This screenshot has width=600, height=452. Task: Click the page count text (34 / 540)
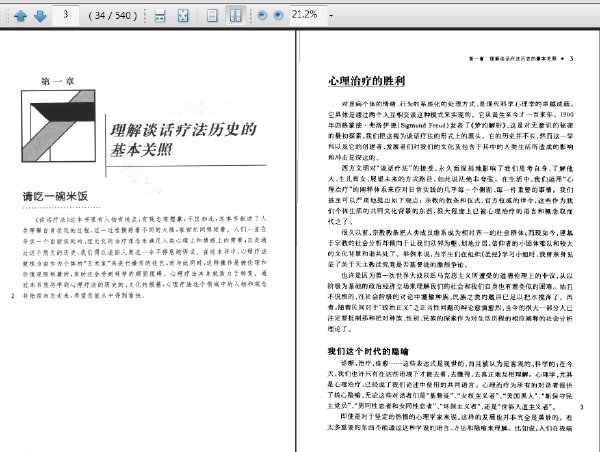click(x=113, y=16)
